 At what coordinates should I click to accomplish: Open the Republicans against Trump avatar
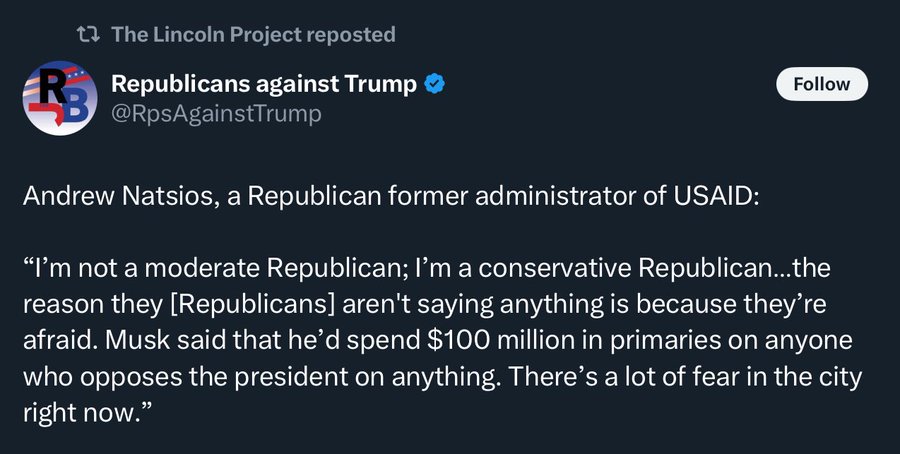tap(60, 98)
